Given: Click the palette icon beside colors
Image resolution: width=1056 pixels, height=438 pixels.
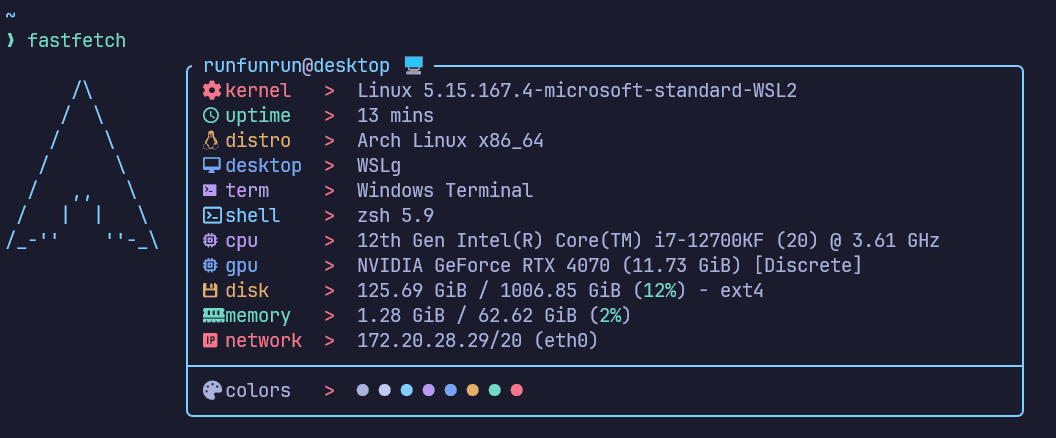Looking at the screenshot, I should click(x=212, y=390).
